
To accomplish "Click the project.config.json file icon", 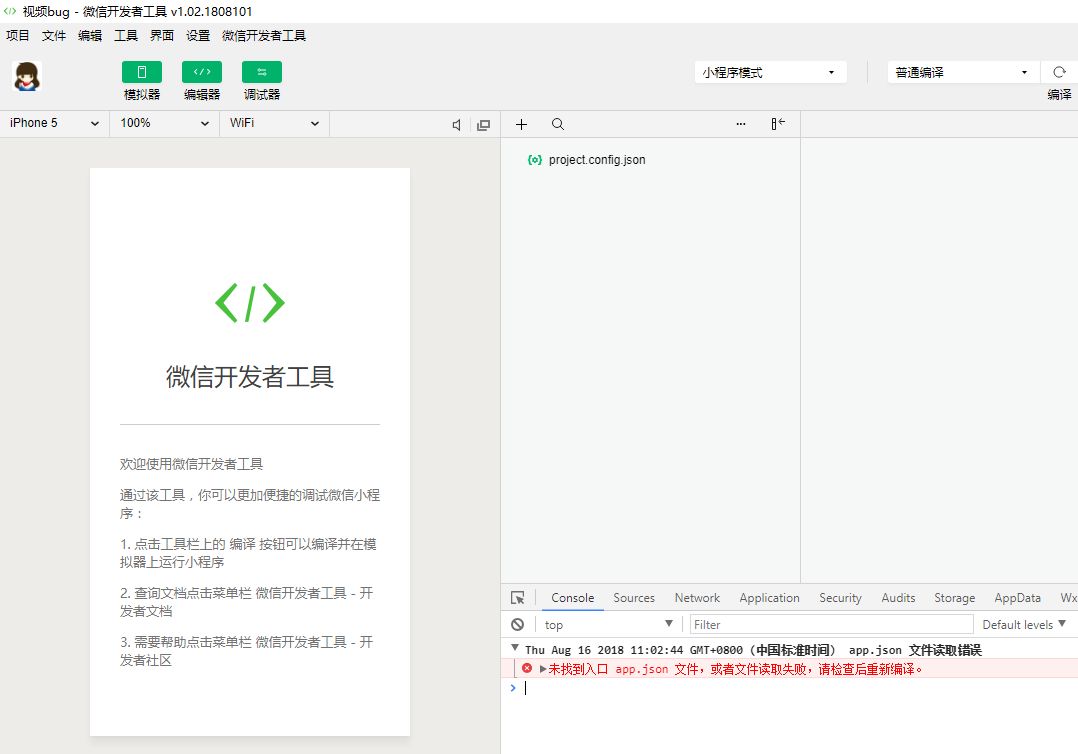I will tap(534, 159).
